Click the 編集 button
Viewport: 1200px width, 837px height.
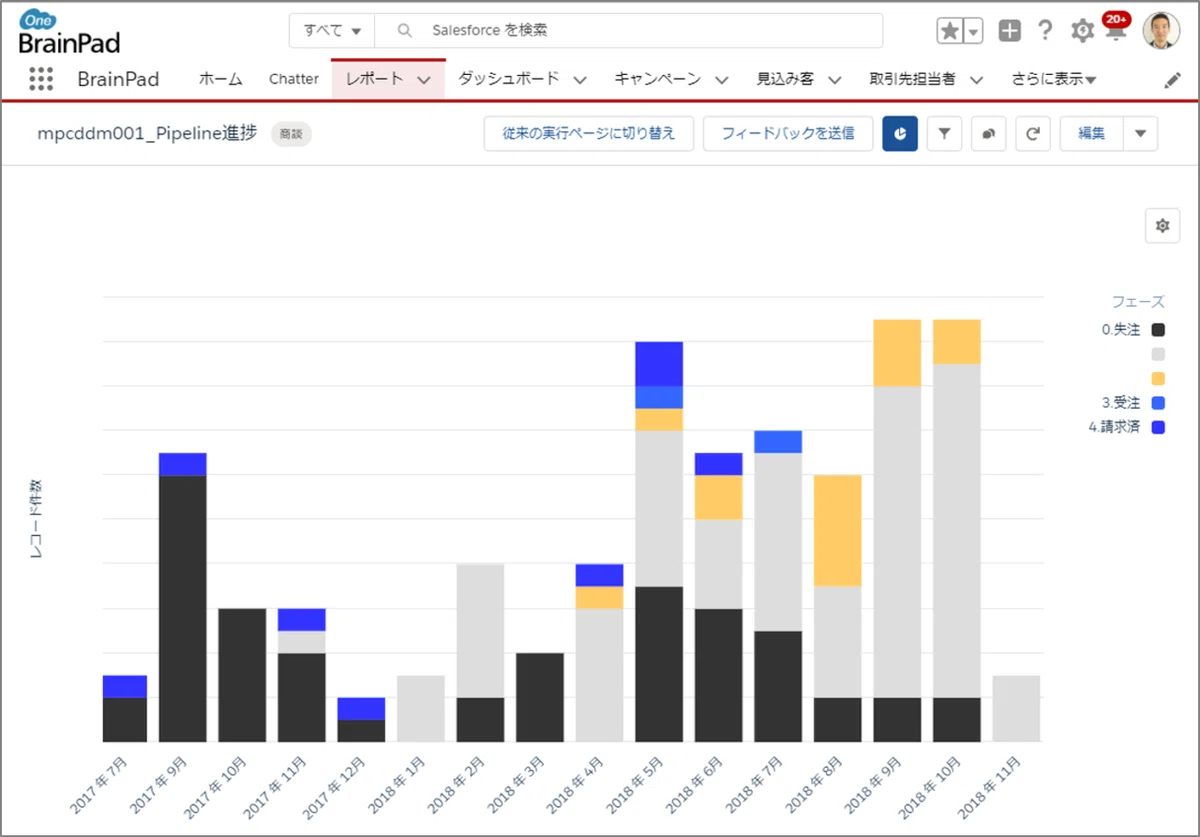(1091, 133)
